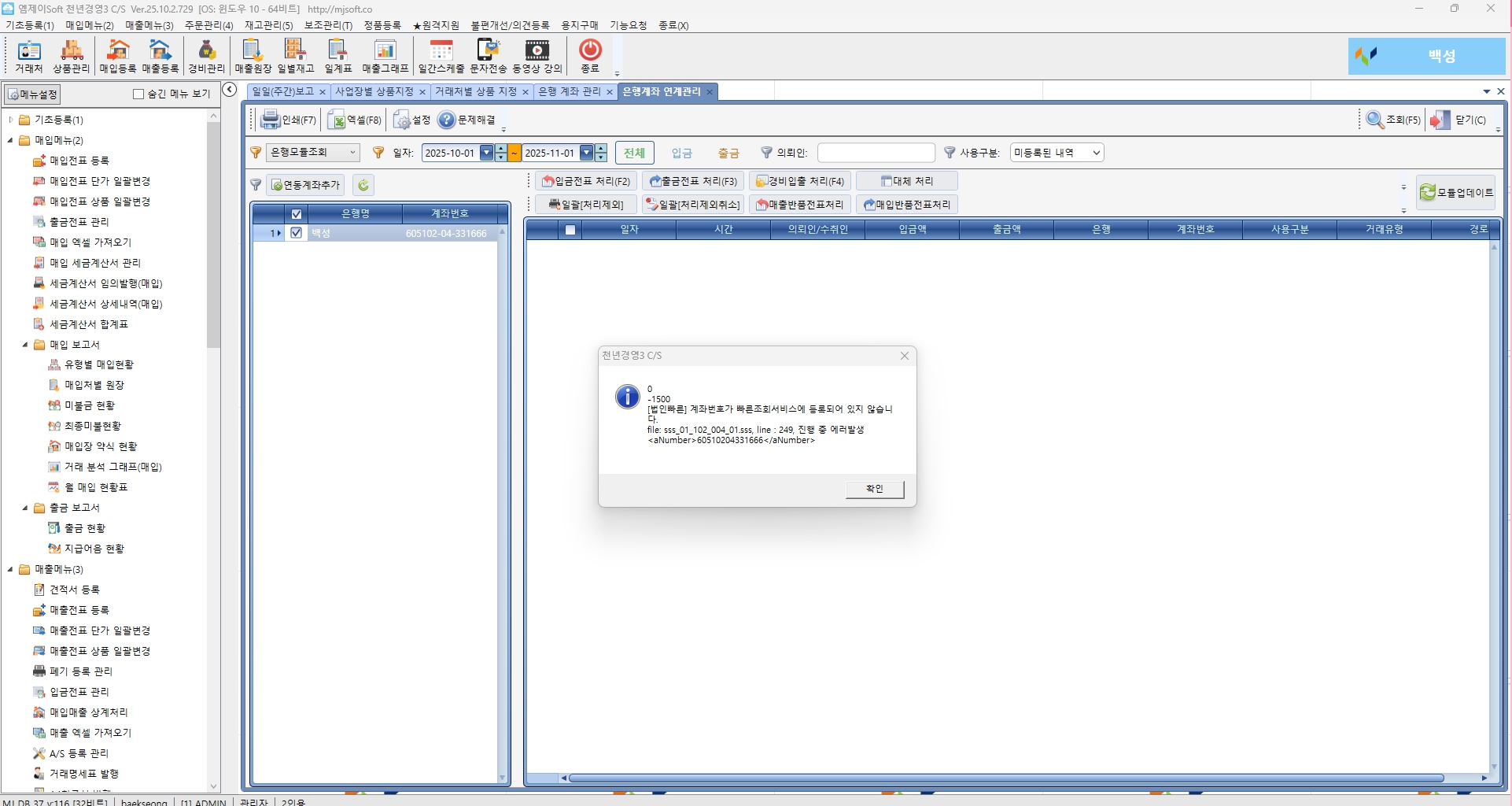Image resolution: width=1512 pixels, height=806 pixels.
Task: Expand the 기초등록(1) tree node
Action: (x=11, y=120)
